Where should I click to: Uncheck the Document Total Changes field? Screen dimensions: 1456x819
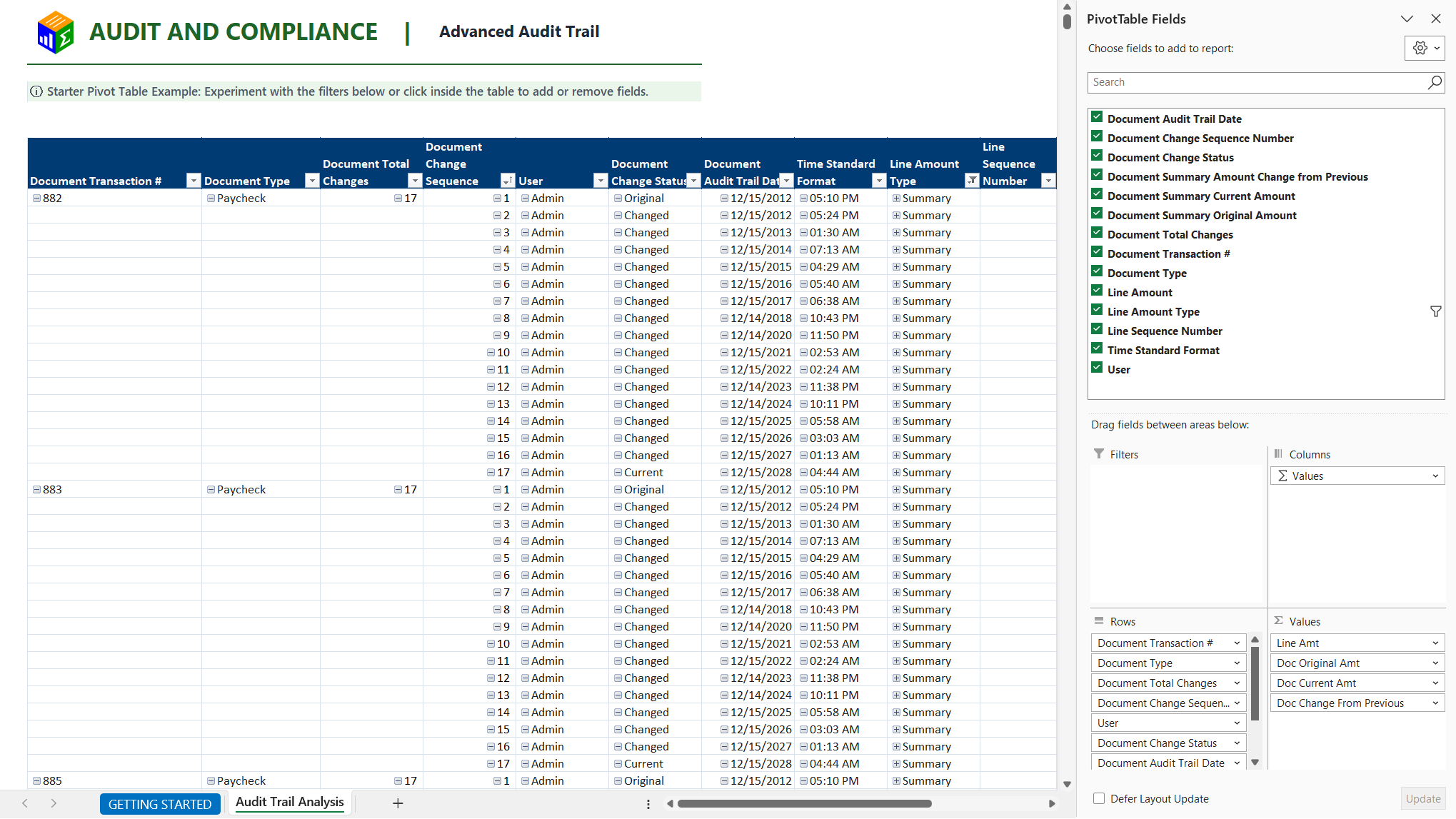tap(1097, 233)
